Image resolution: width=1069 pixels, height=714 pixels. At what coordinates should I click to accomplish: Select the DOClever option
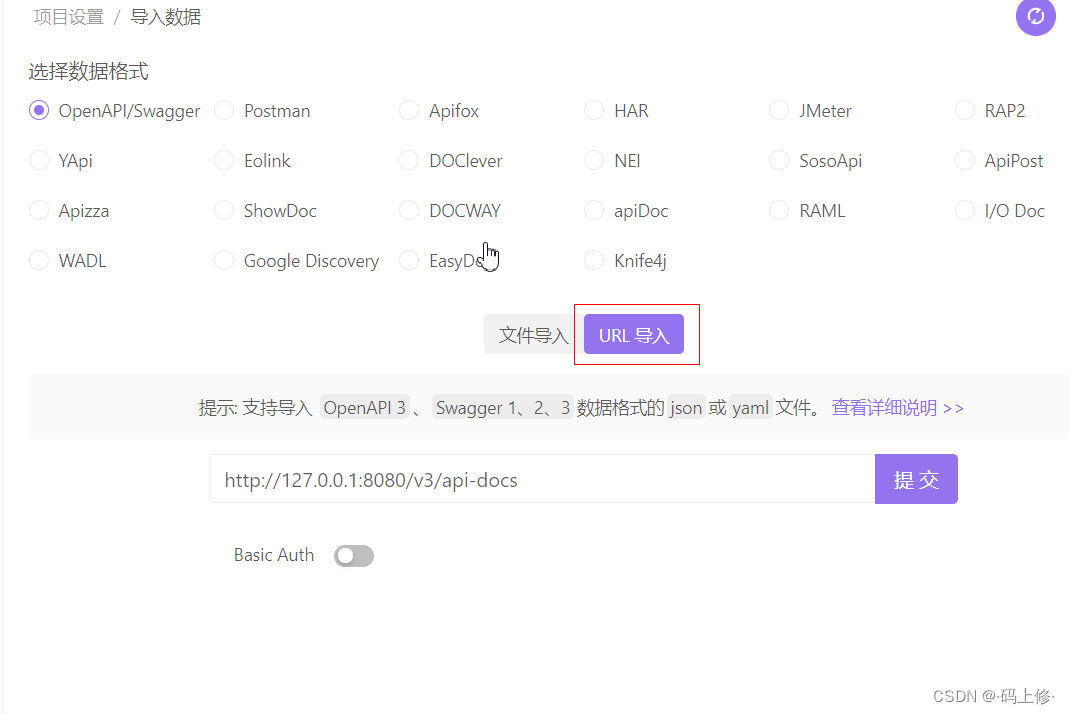click(x=409, y=160)
